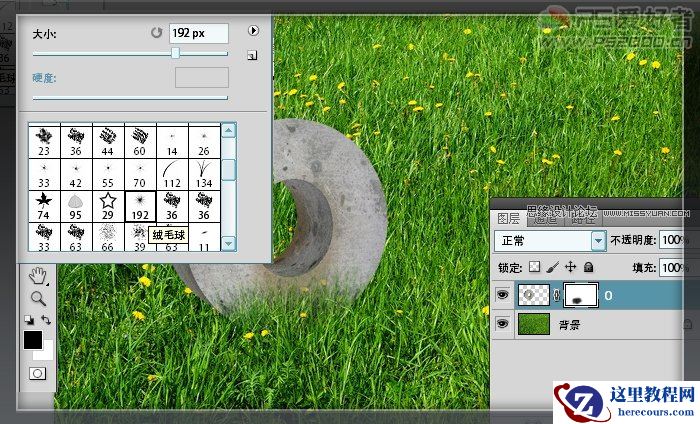Select the Zoom magnifier tool
Screen dimensions: 700x424
pyautogui.click(x=38, y=298)
